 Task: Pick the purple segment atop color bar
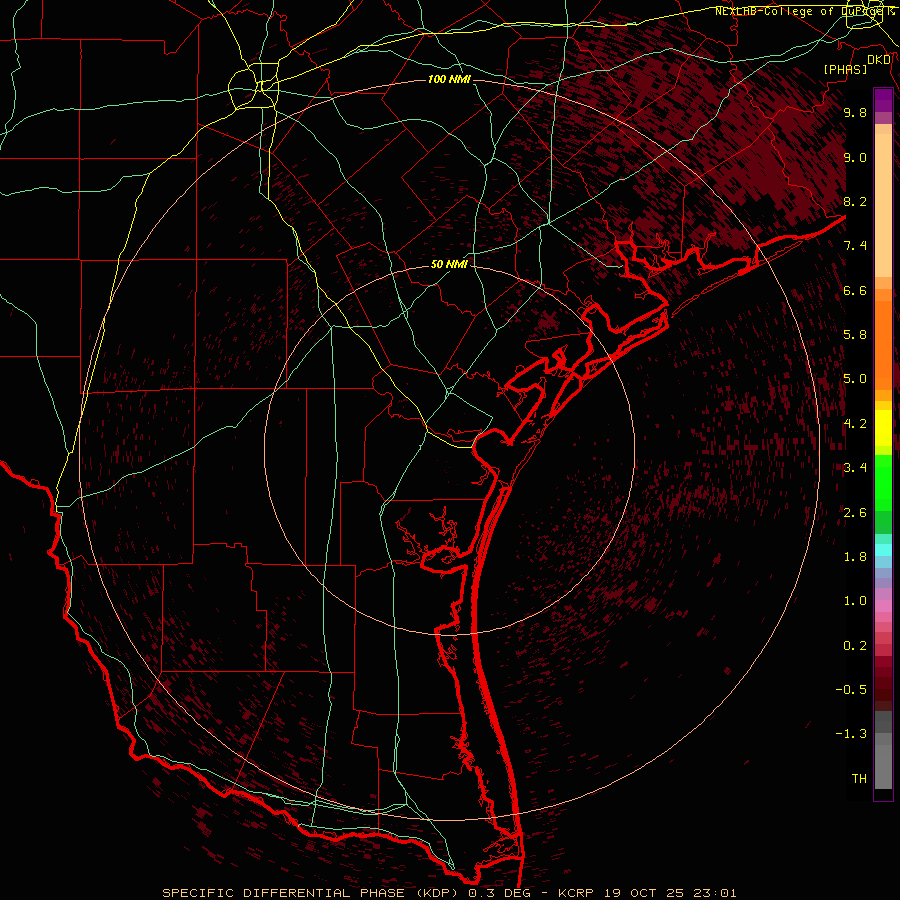pyautogui.click(x=883, y=100)
